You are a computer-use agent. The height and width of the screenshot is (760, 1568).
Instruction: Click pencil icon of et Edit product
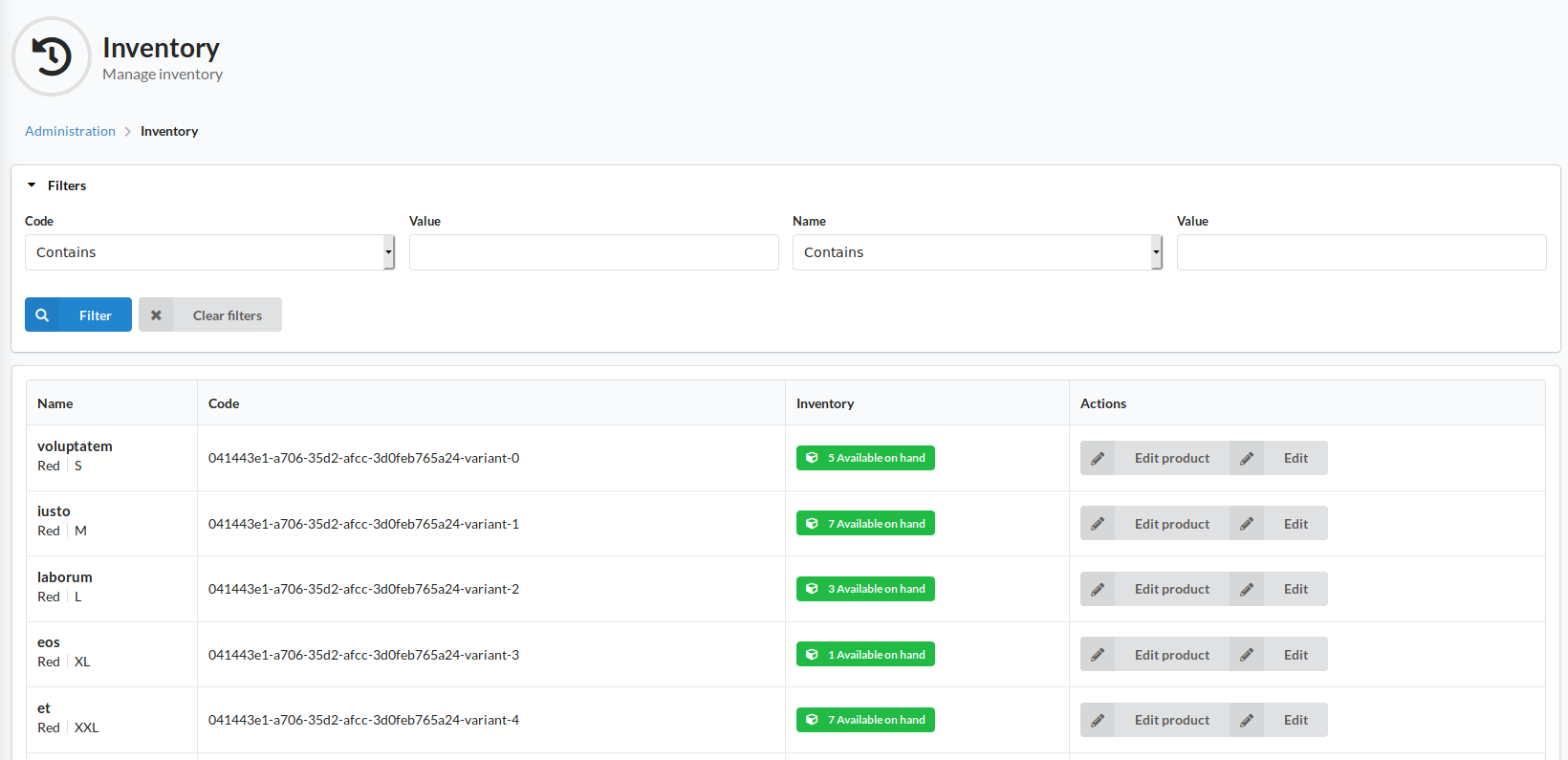tap(1098, 720)
